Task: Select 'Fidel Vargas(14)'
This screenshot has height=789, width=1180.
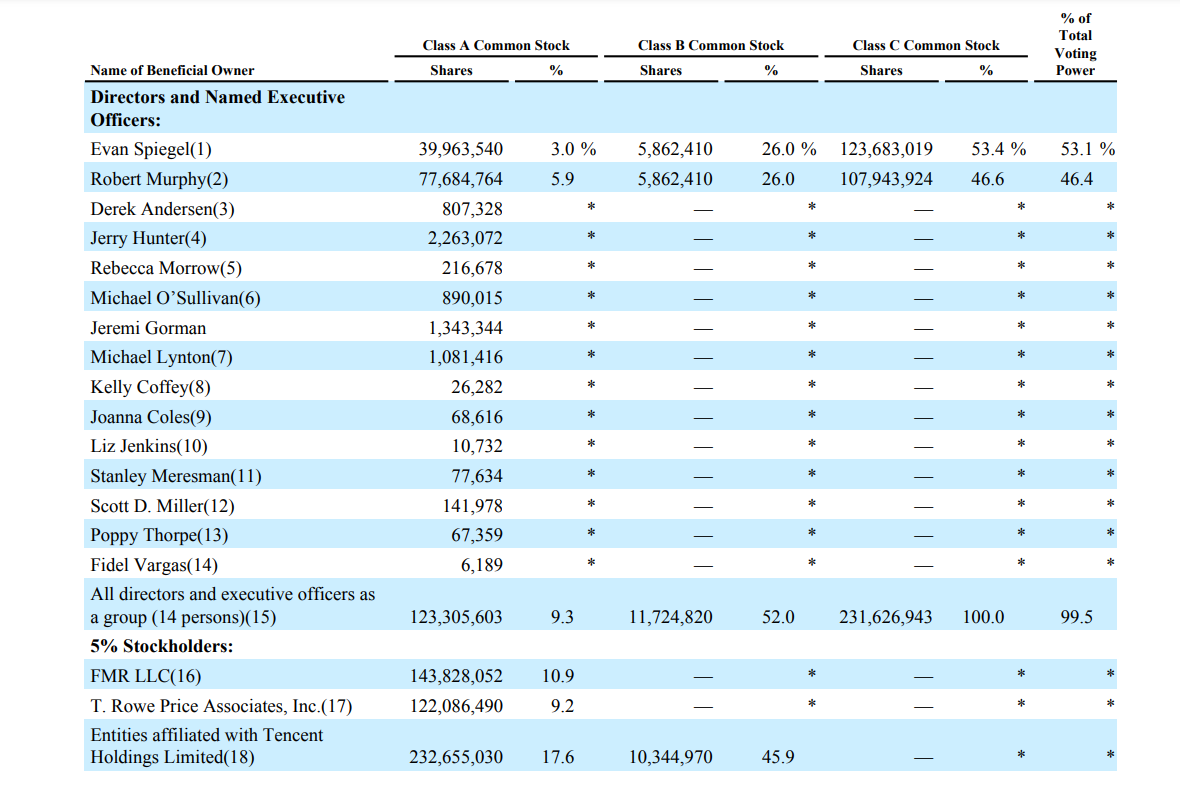Action: click(154, 565)
